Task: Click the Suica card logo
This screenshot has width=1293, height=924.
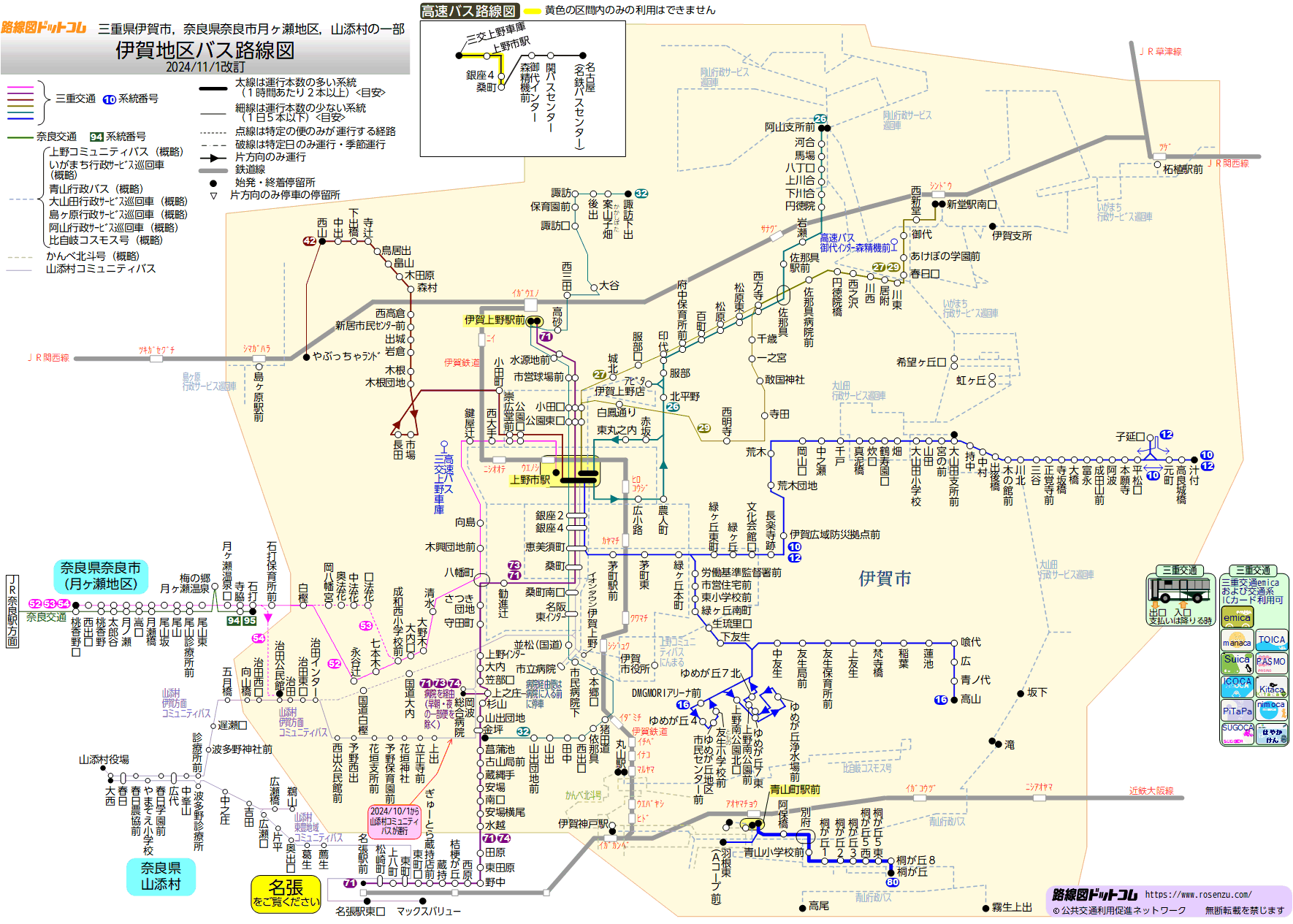Action: coord(1237,663)
